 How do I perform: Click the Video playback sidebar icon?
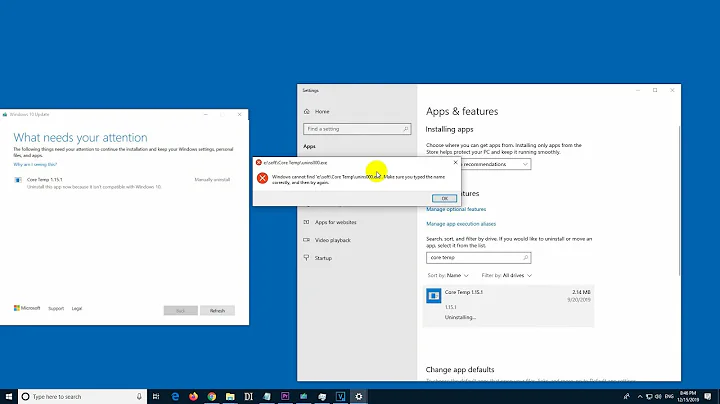point(306,240)
